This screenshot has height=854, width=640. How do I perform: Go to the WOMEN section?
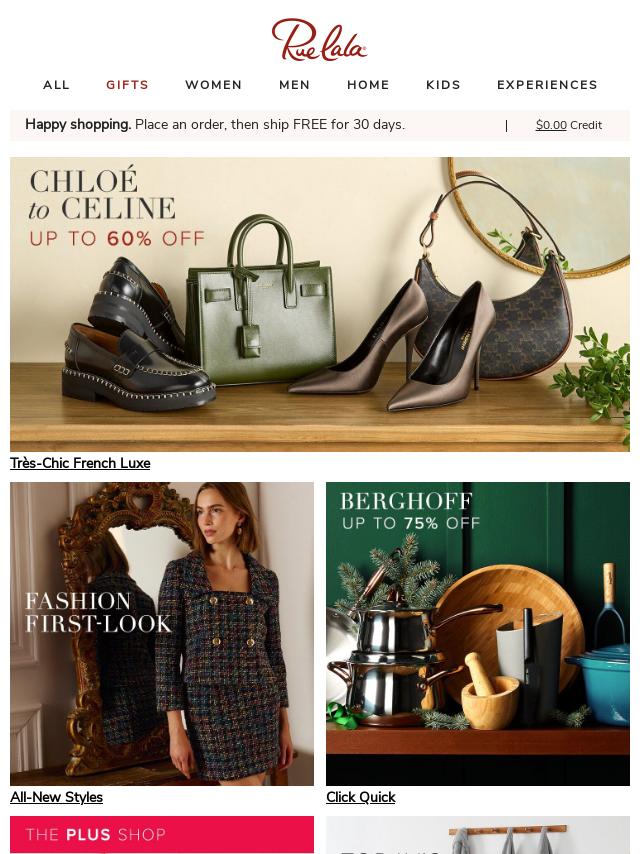coord(214,85)
